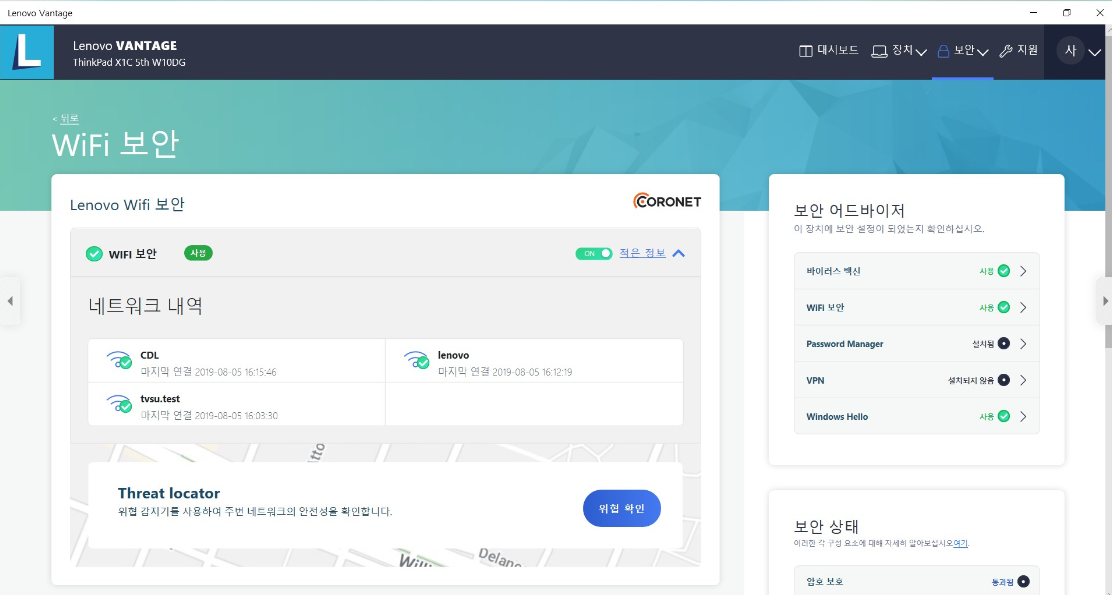Screen dimensions: 1112x595
Task: Toggle the WiFi security ON switch
Action: pos(594,253)
